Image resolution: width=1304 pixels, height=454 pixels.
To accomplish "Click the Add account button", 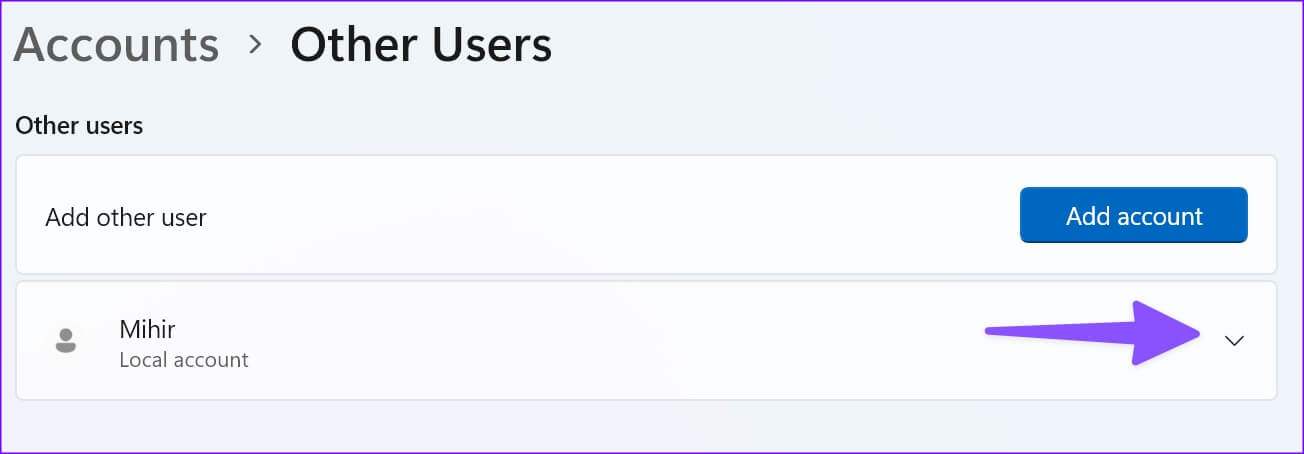I will (1134, 215).
